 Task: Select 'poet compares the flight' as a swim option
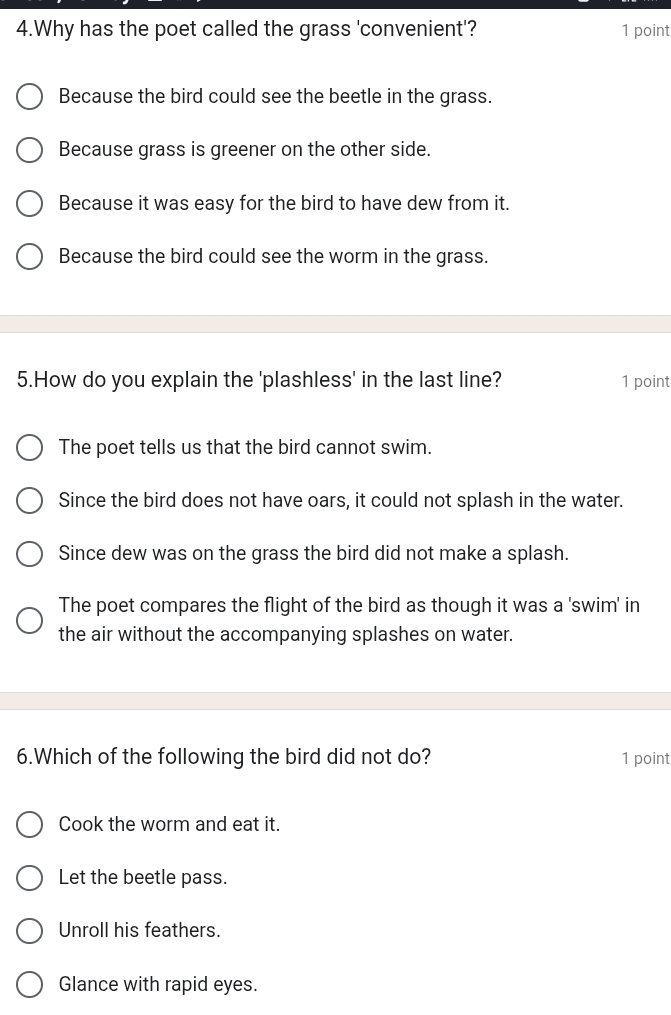[30, 620]
